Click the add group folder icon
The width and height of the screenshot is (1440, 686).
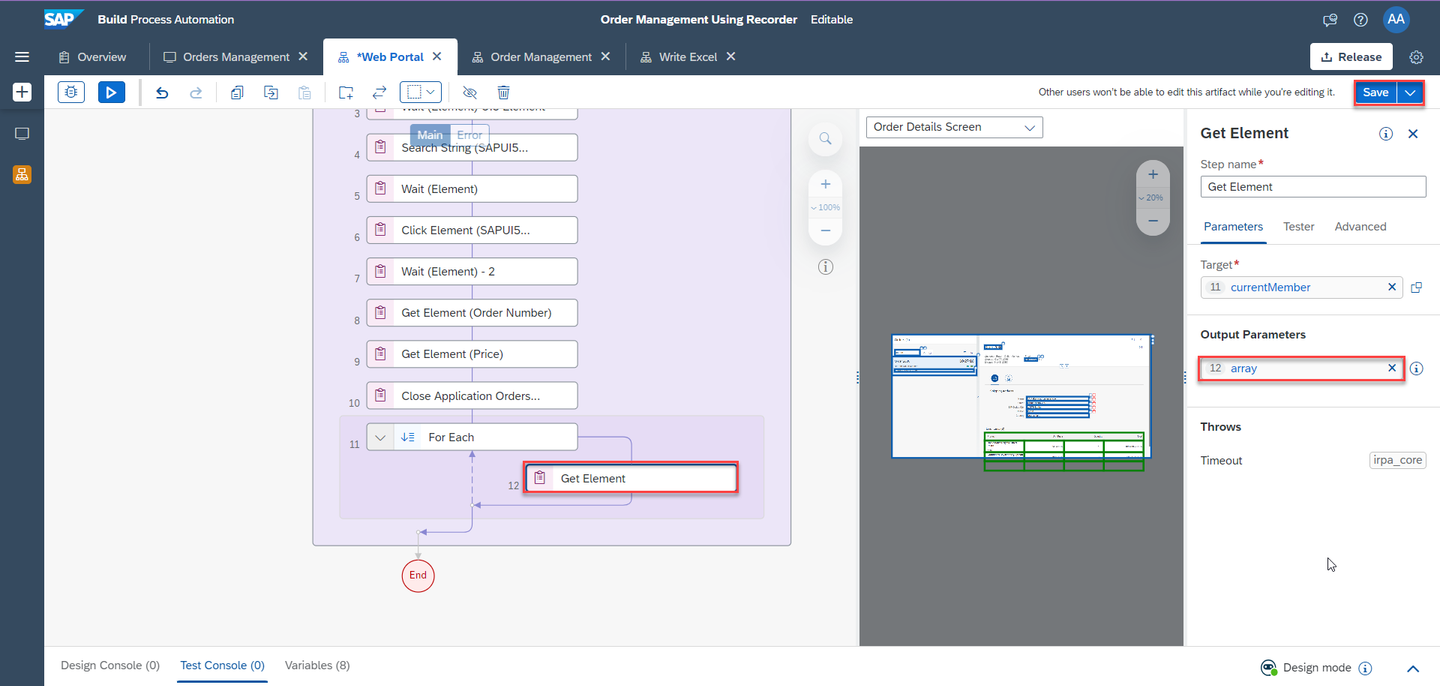346,92
